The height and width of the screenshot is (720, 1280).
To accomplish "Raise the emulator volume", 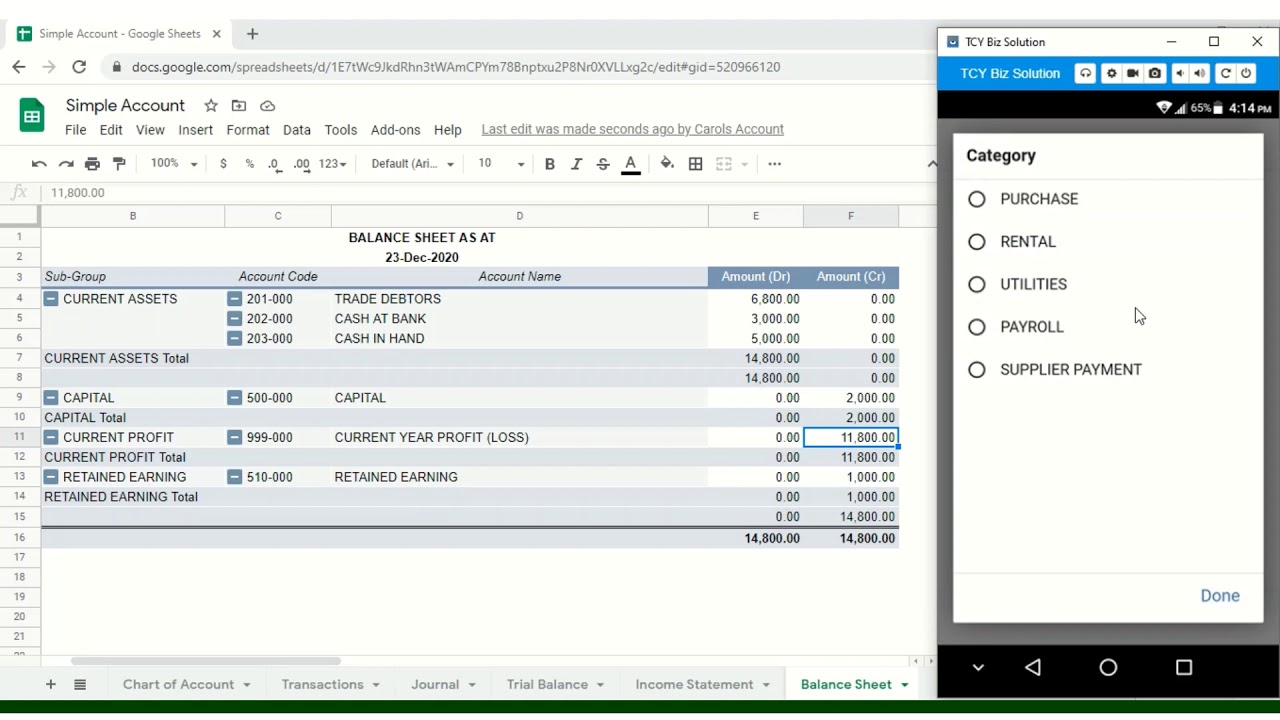I will tap(1199, 73).
